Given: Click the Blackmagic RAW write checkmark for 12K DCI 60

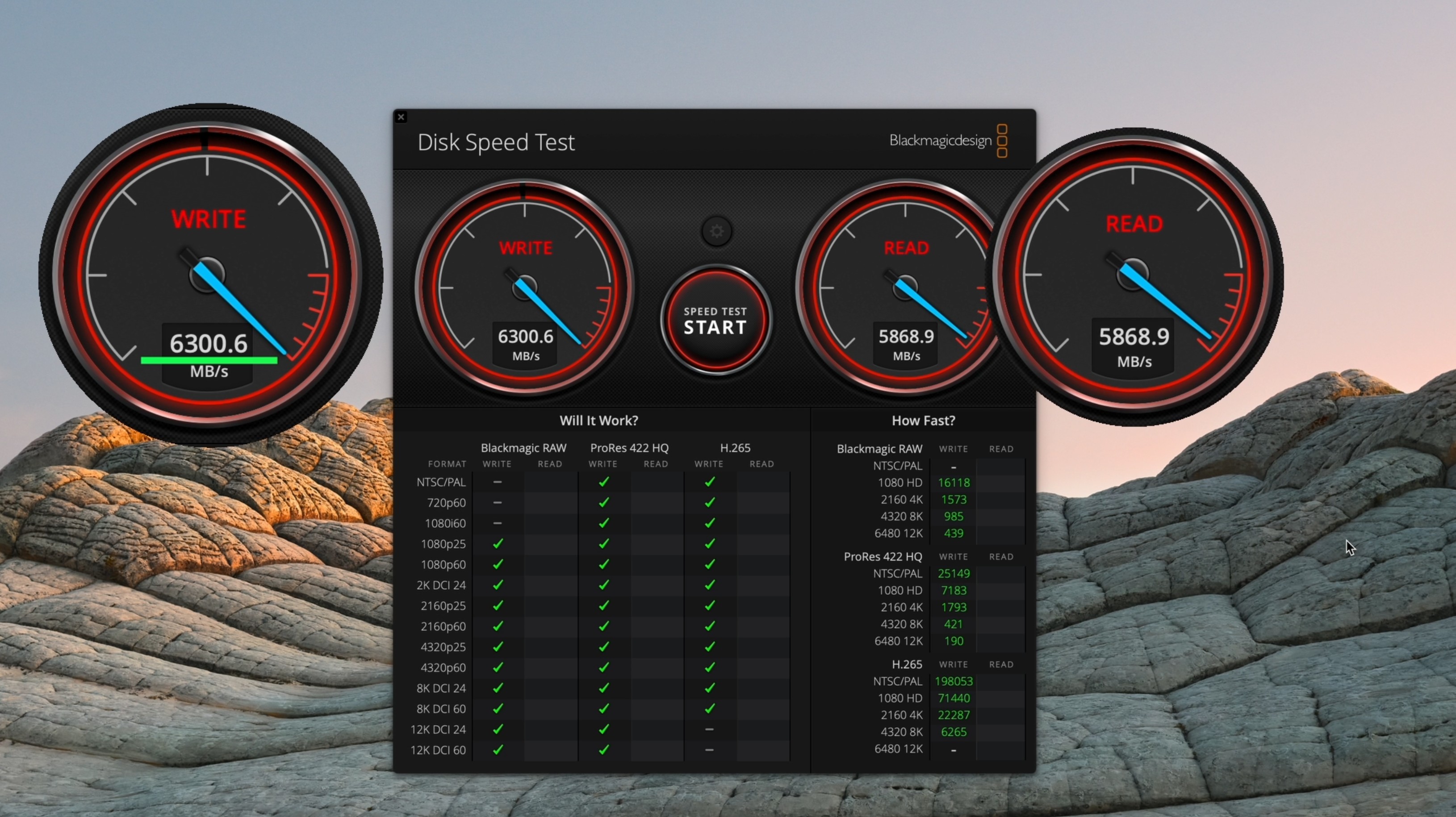Looking at the screenshot, I should (x=498, y=750).
